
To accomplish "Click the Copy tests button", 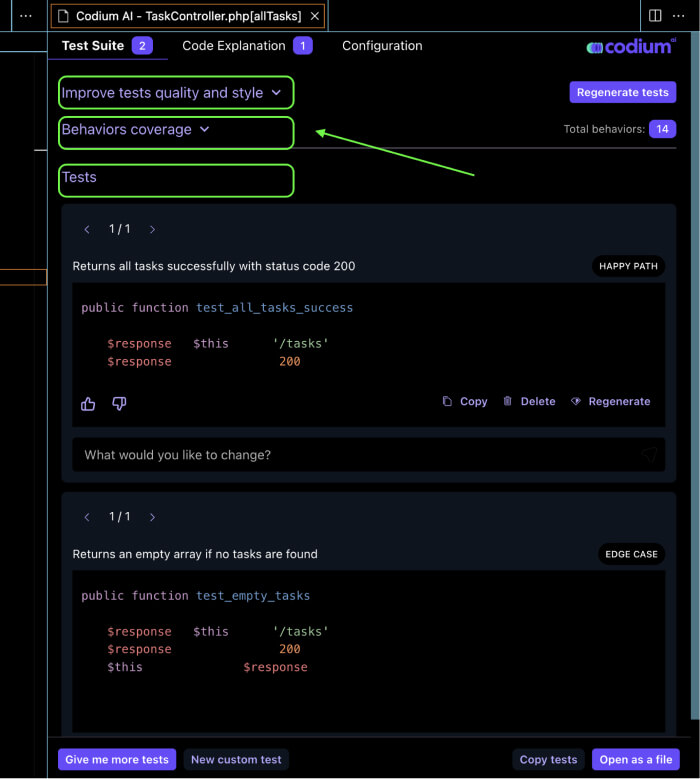I will [x=548, y=759].
